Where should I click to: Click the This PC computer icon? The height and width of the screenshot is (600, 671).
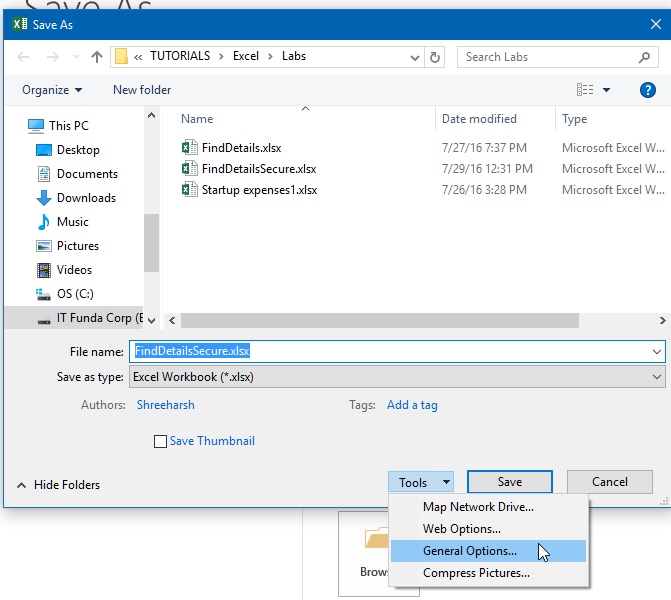coord(36,126)
